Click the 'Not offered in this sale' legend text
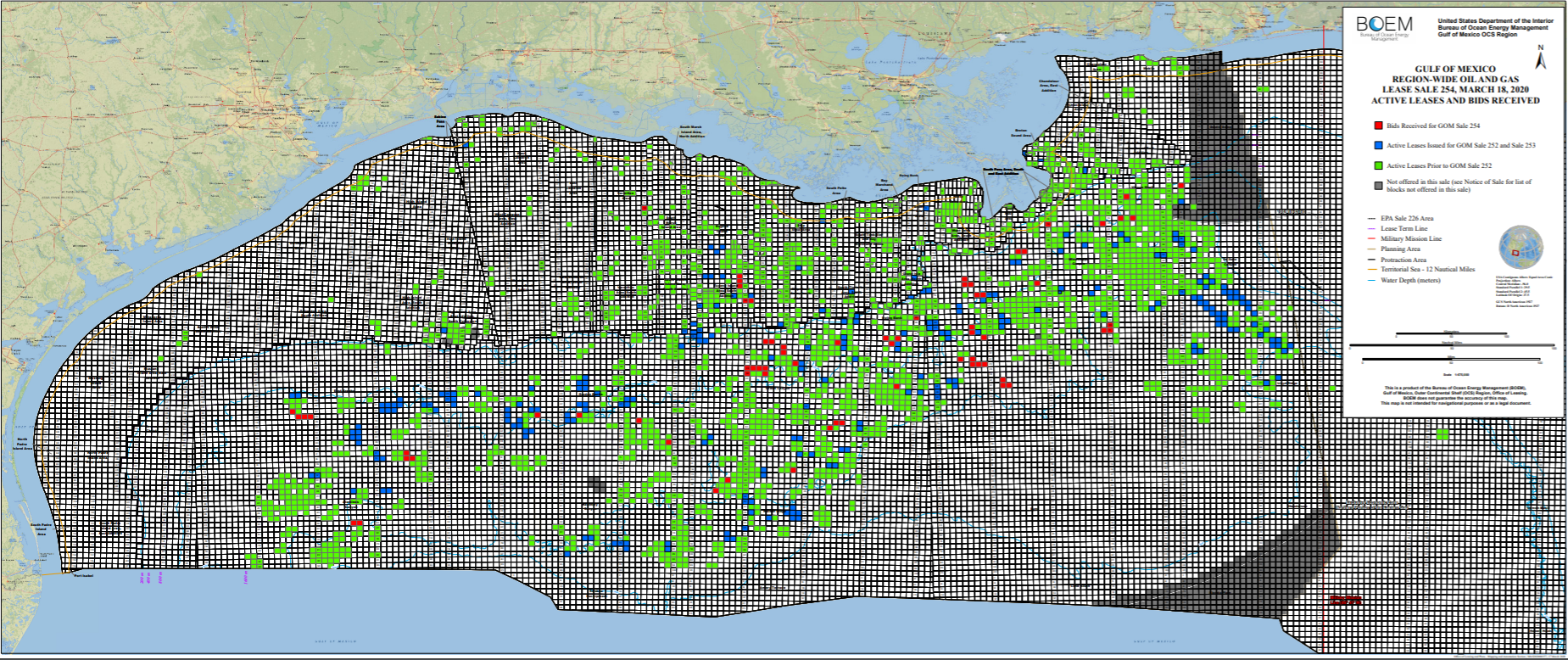 [x=1459, y=186]
